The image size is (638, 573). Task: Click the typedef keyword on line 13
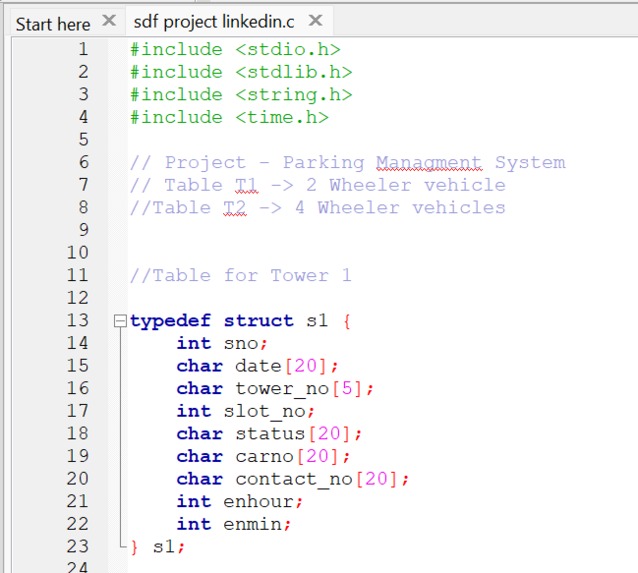click(170, 321)
